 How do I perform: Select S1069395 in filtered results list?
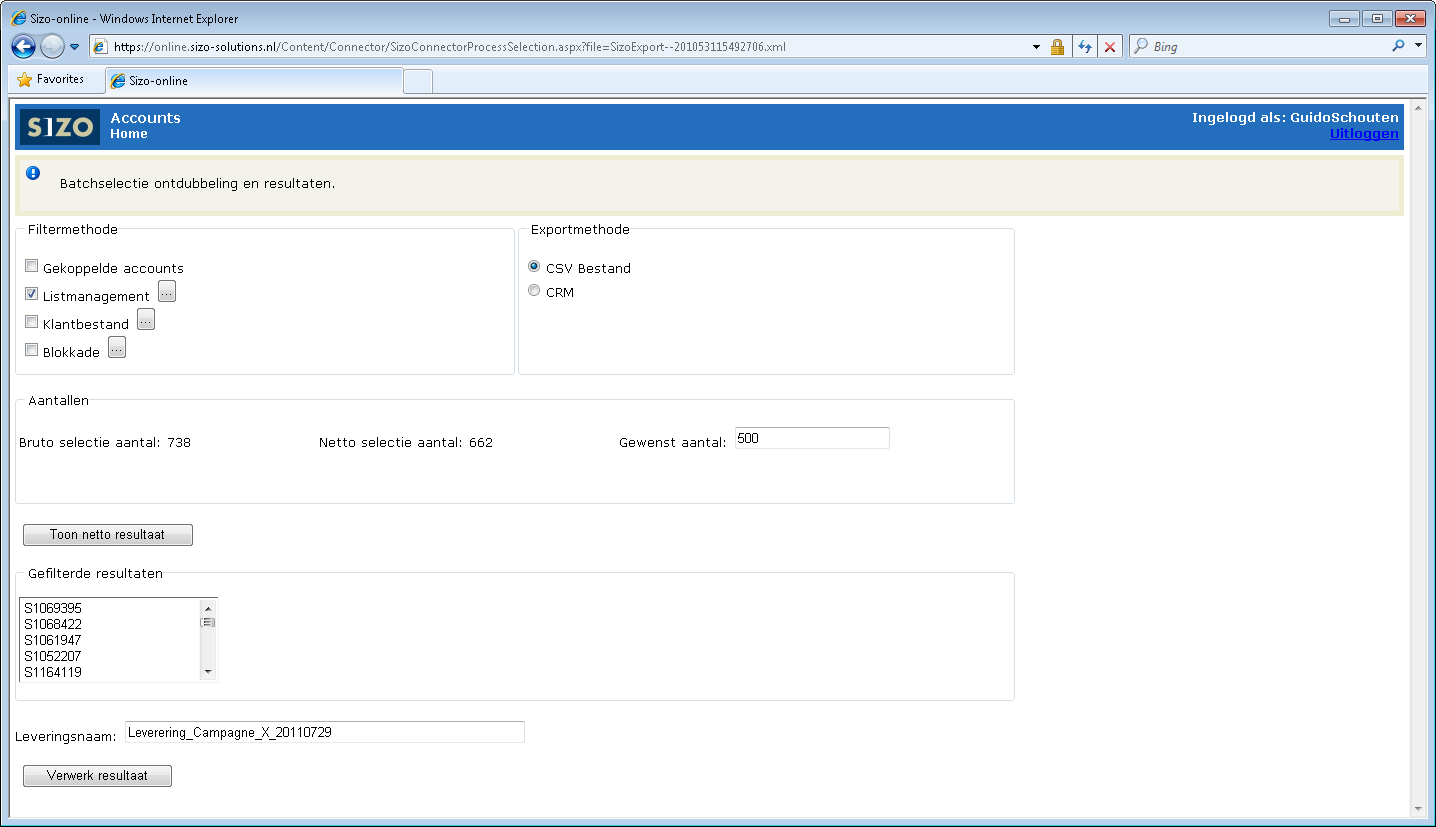click(110, 608)
